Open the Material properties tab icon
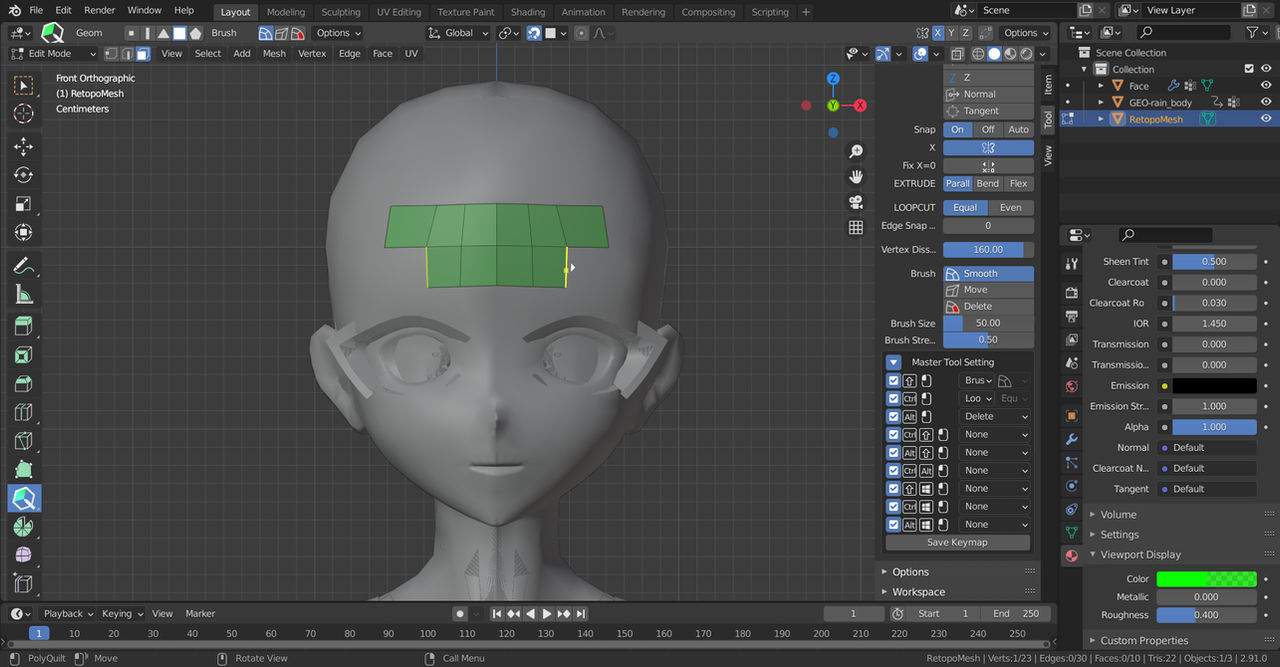This screenshot has height=667, width=1280. coord(1072,555)
